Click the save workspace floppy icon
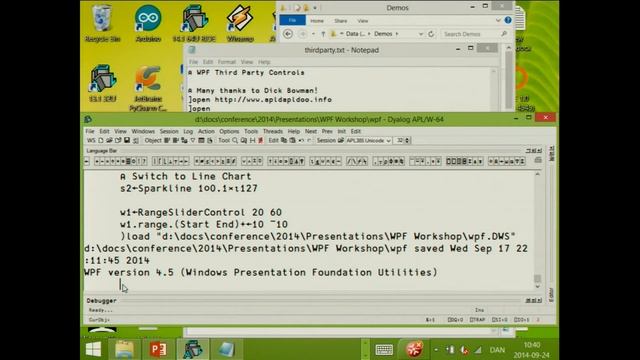Image resolution: width=640 pixels, height=360 pixels. tap(127, 140)
